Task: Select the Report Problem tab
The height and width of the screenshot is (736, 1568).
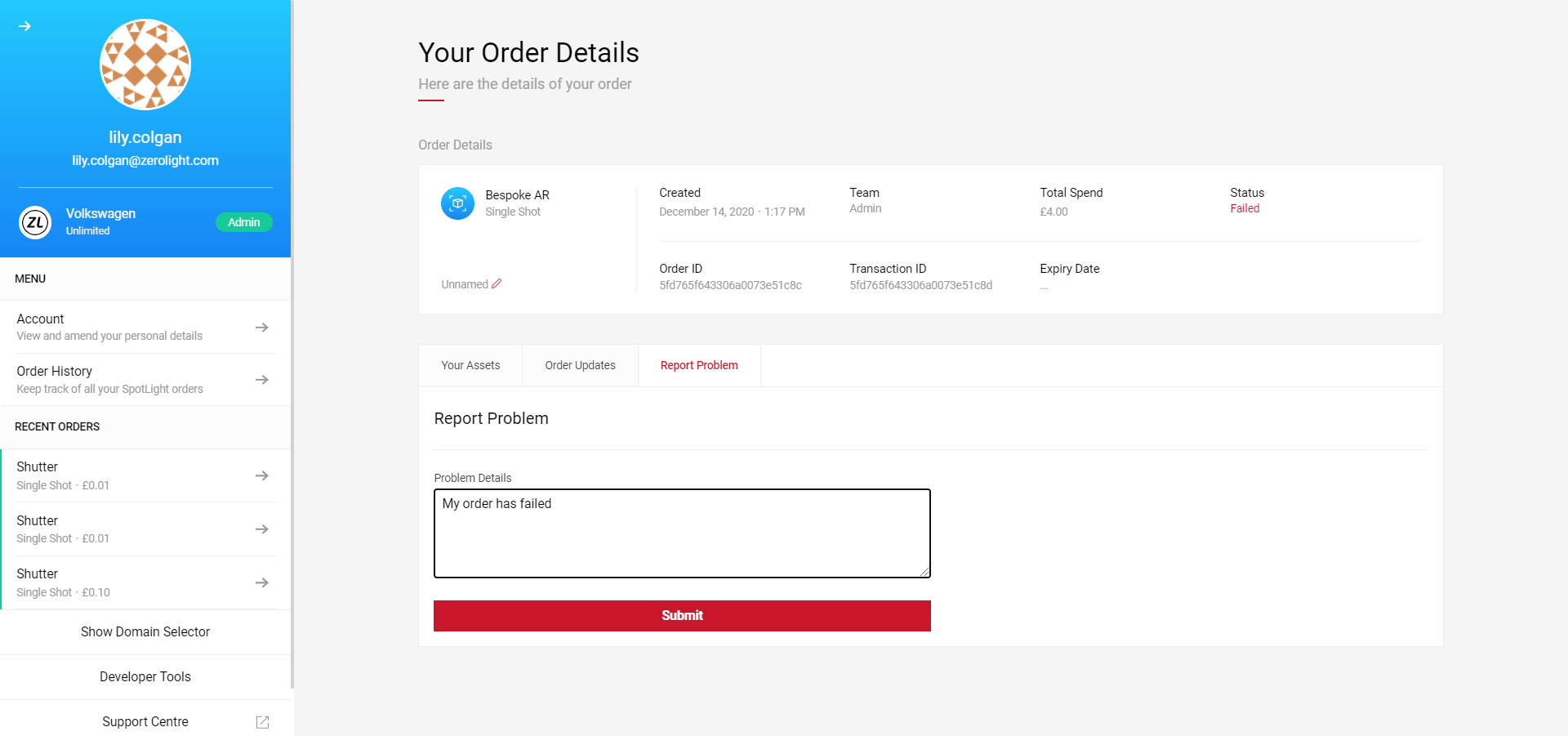Action: (x=699, y=365)
